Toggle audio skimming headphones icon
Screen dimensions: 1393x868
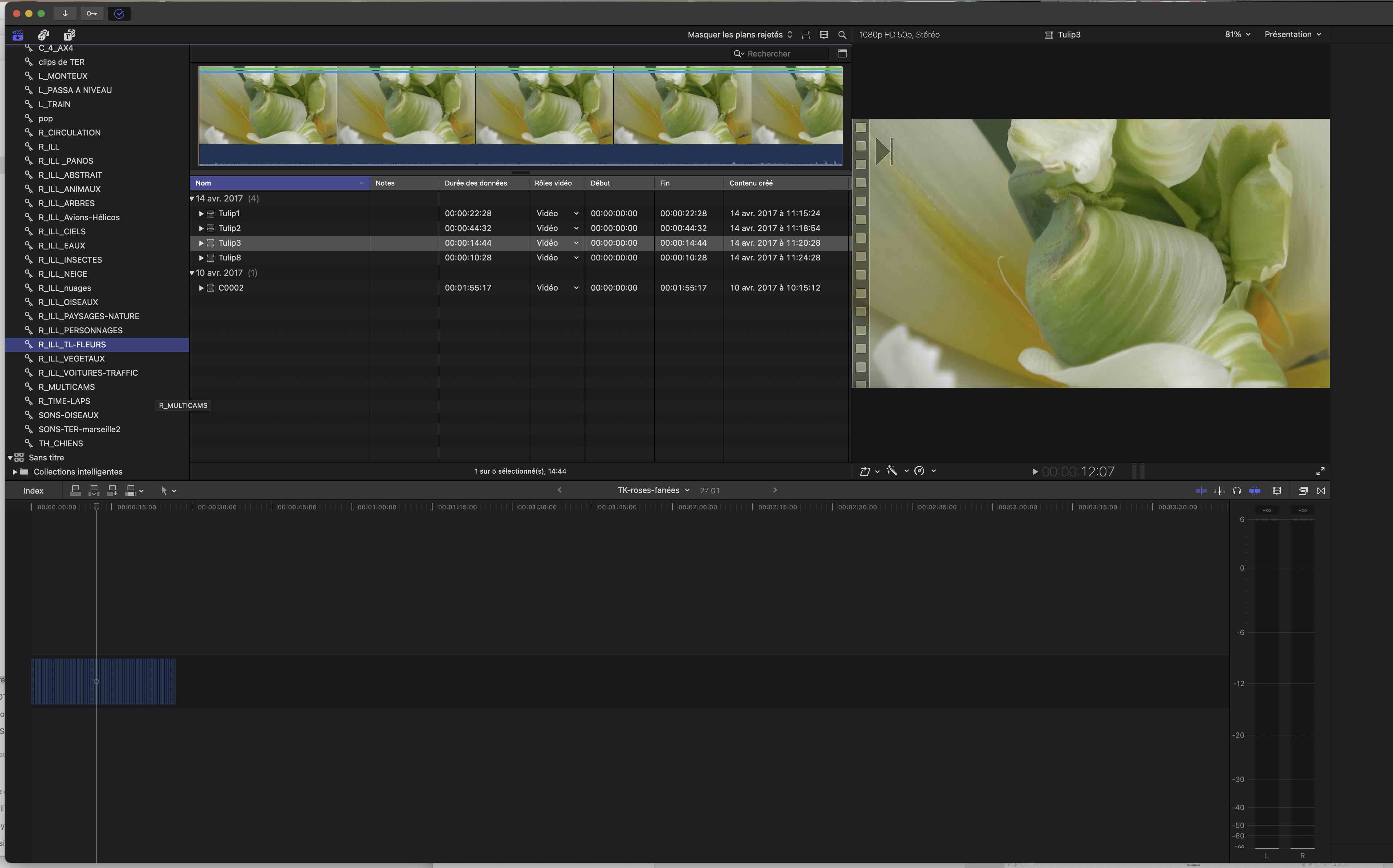pos(1236,491)
